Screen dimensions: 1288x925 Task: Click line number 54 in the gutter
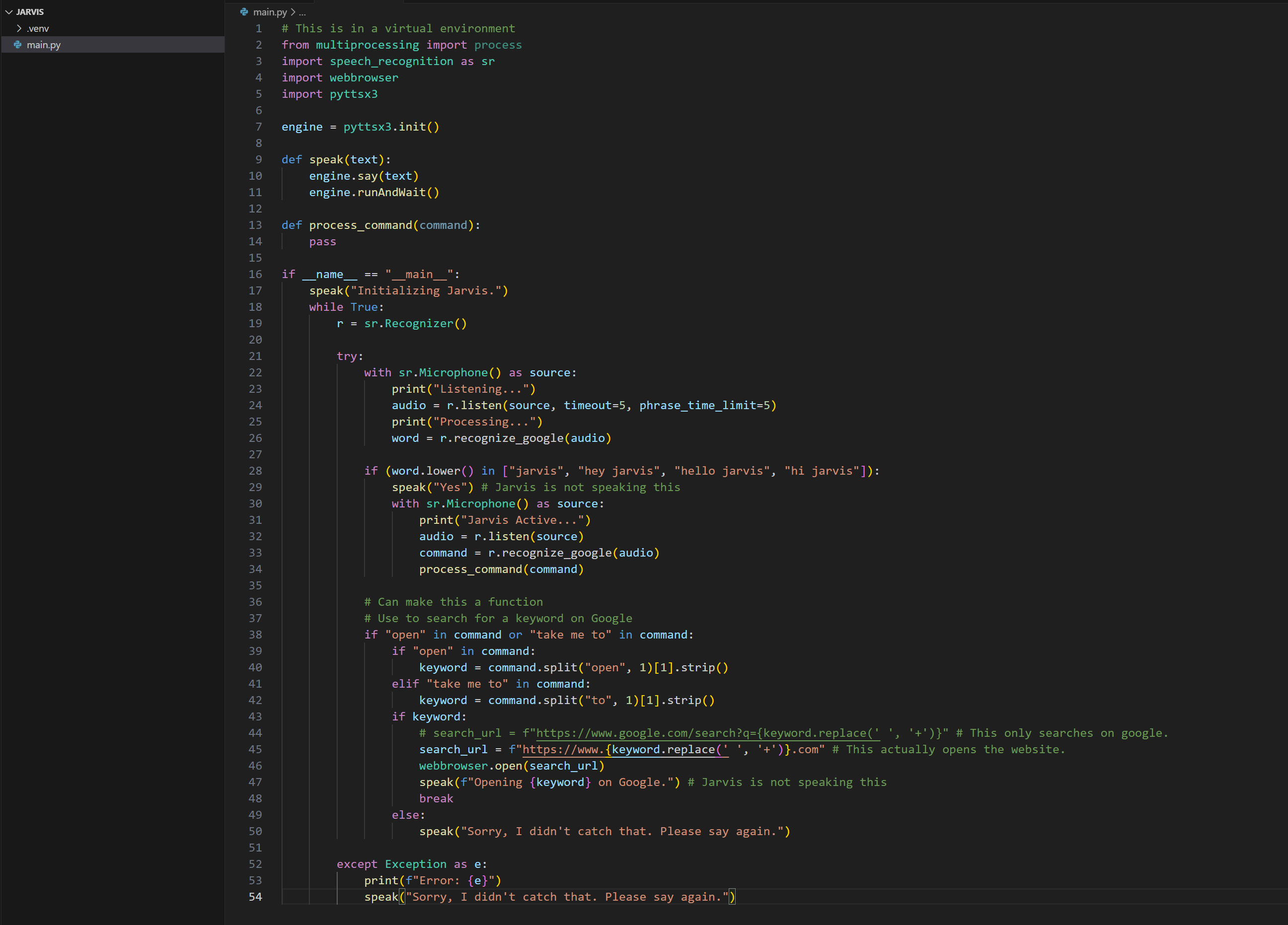coord(255,897)
